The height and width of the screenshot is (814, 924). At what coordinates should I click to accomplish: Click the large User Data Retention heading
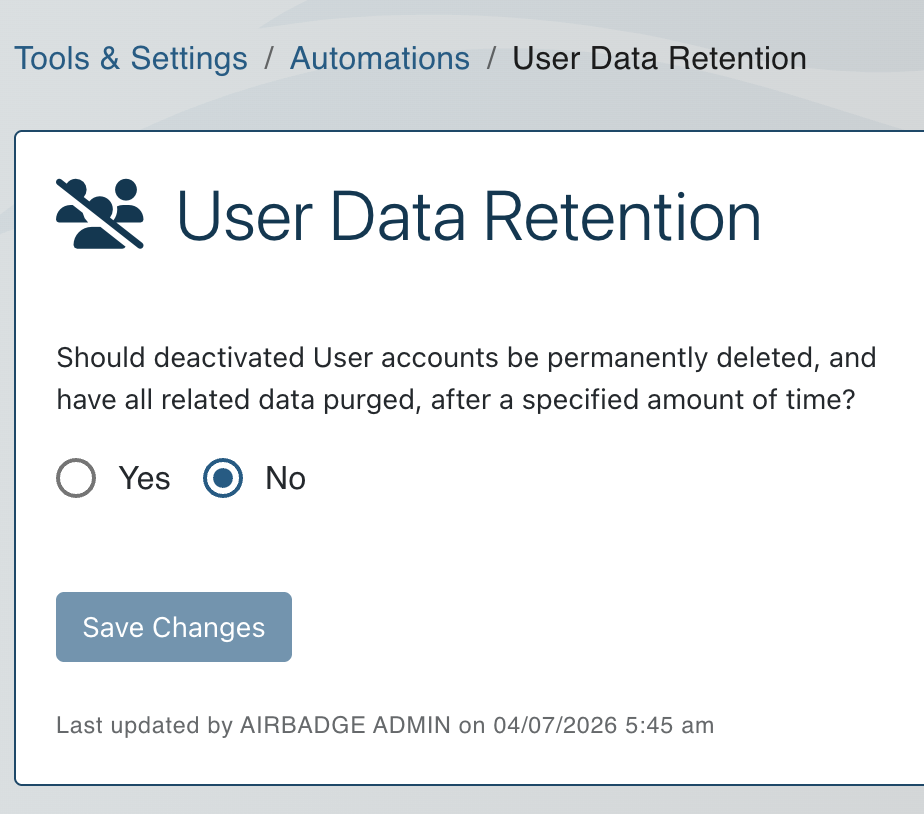pyautogui.click(x=468, y=216)
